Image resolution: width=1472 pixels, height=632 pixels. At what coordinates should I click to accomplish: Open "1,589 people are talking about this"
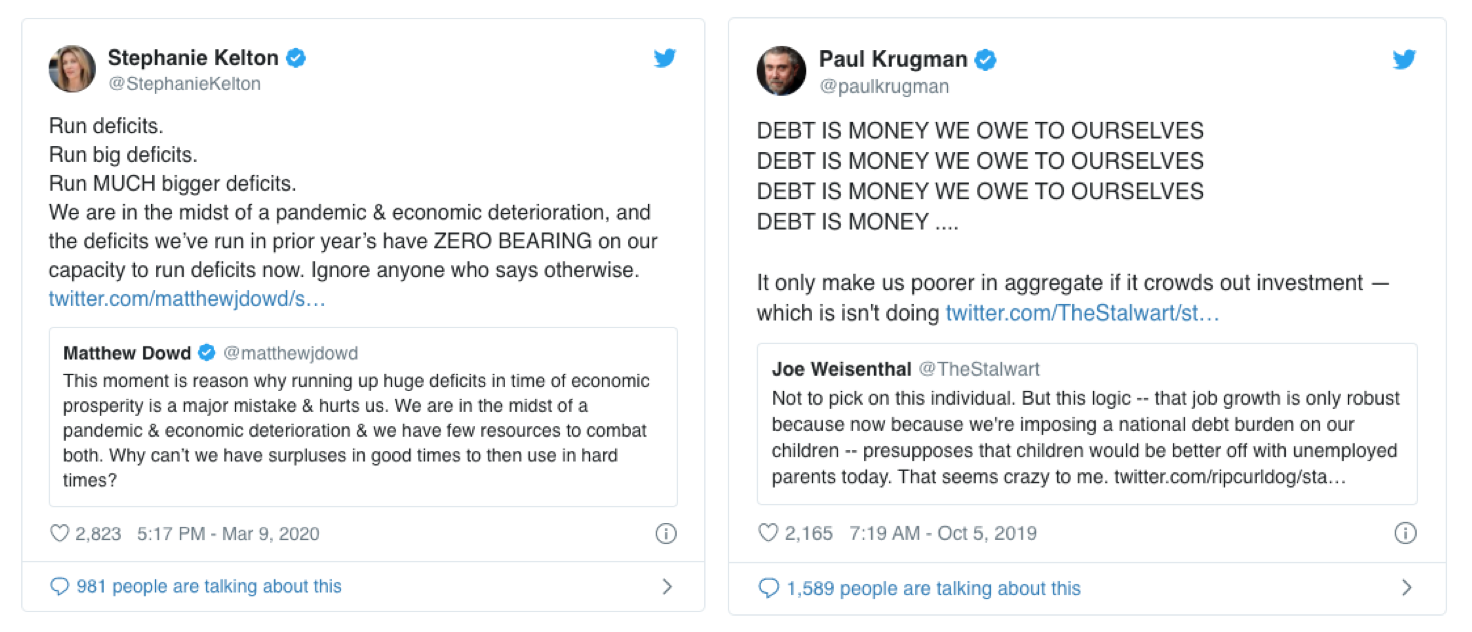(x=933, y=588)
